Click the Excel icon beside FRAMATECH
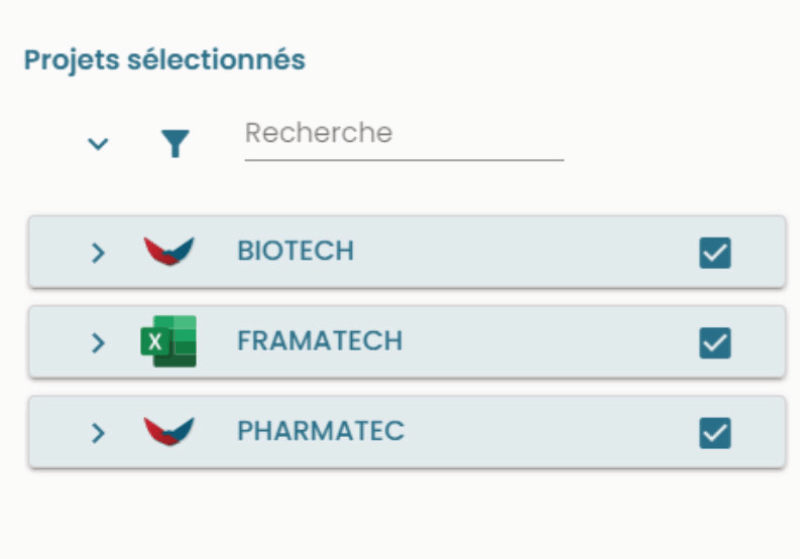The width and height of the screenshot is (800, 559). pyautogui.click(x=168, y=341)
